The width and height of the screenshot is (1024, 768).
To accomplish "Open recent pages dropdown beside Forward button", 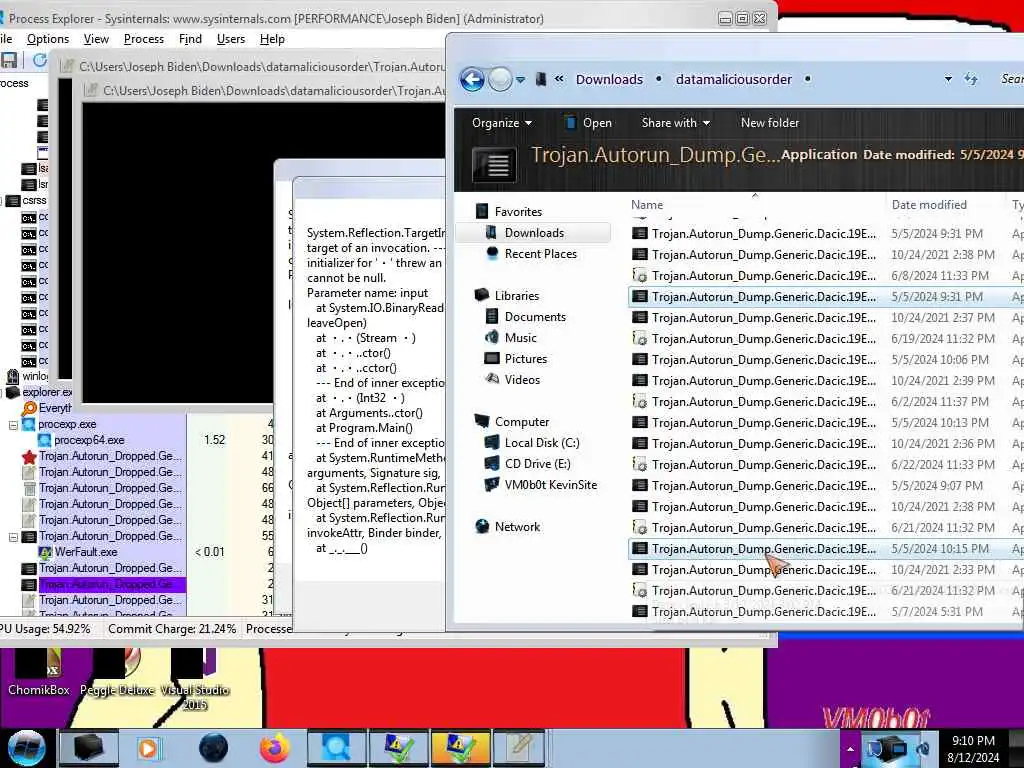I will 520,80.
